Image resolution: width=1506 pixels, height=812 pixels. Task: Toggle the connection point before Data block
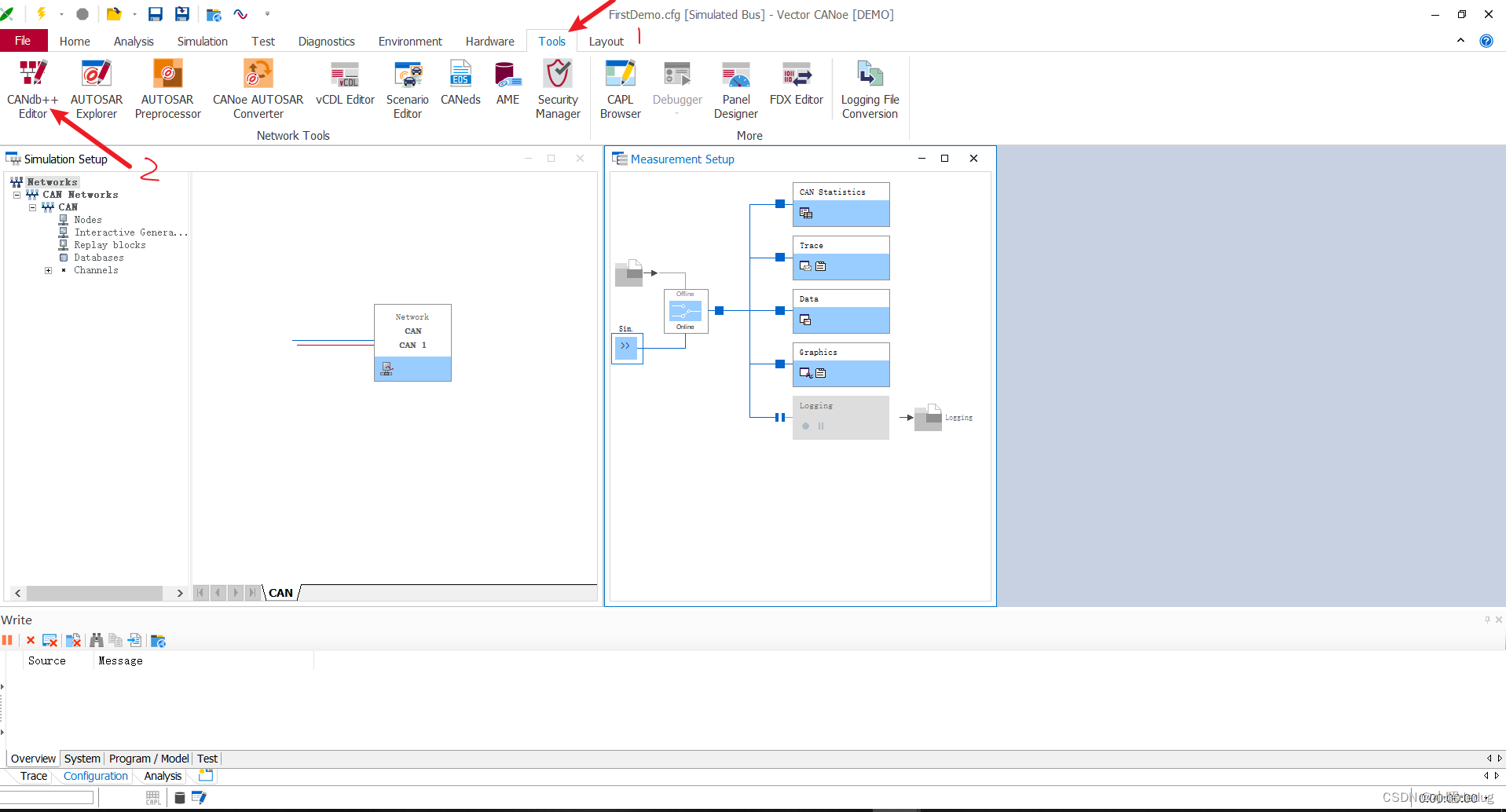(780, 311)
